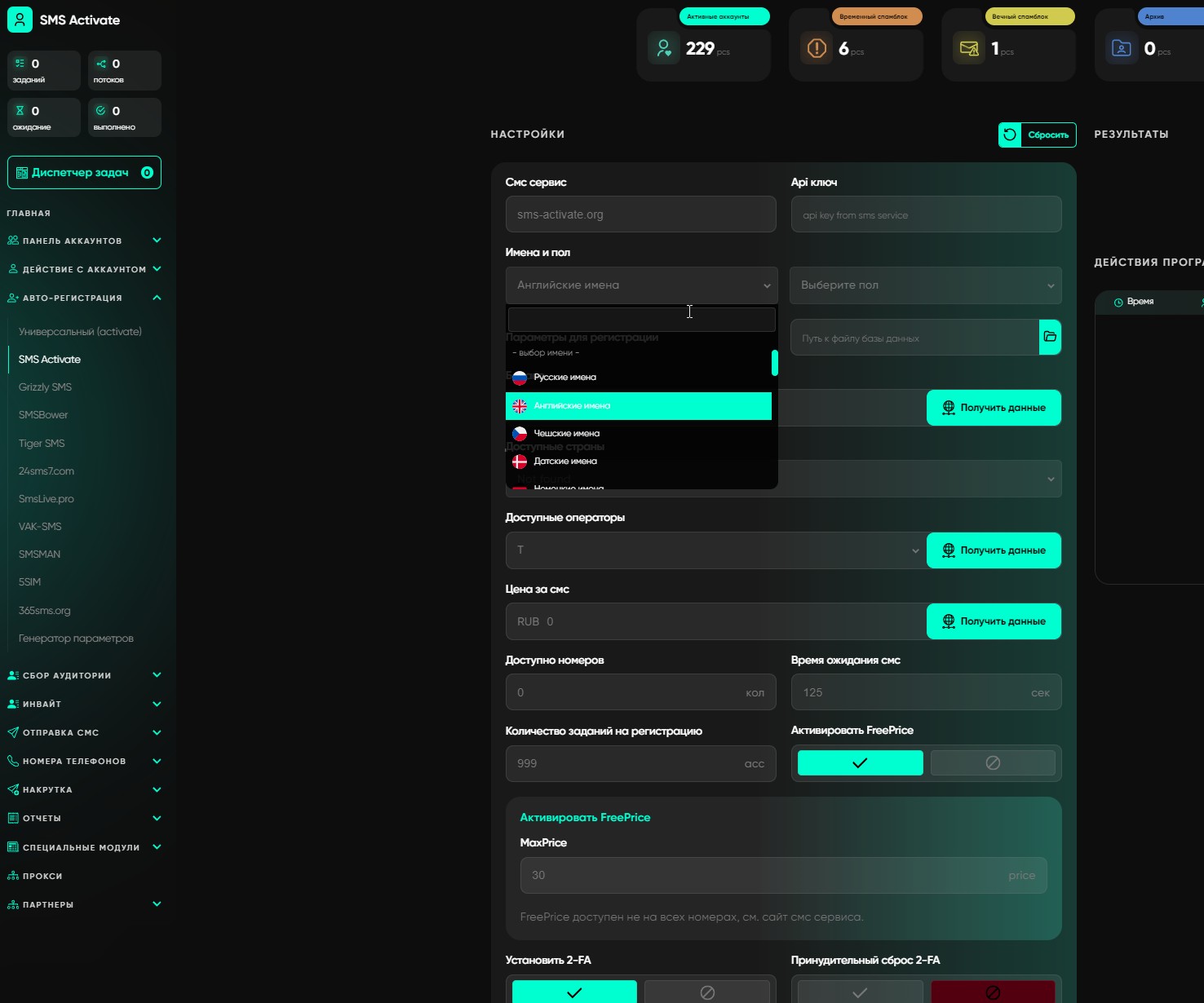Click the НОМЕРА ТЕЛЕФОНОВ phone icon
Viewport: 1204px width, 1003px height.
point(12,761)
